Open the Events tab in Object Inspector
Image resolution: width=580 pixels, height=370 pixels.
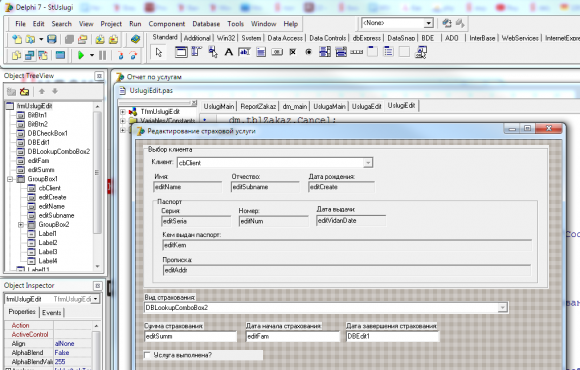tap(51, 313)
